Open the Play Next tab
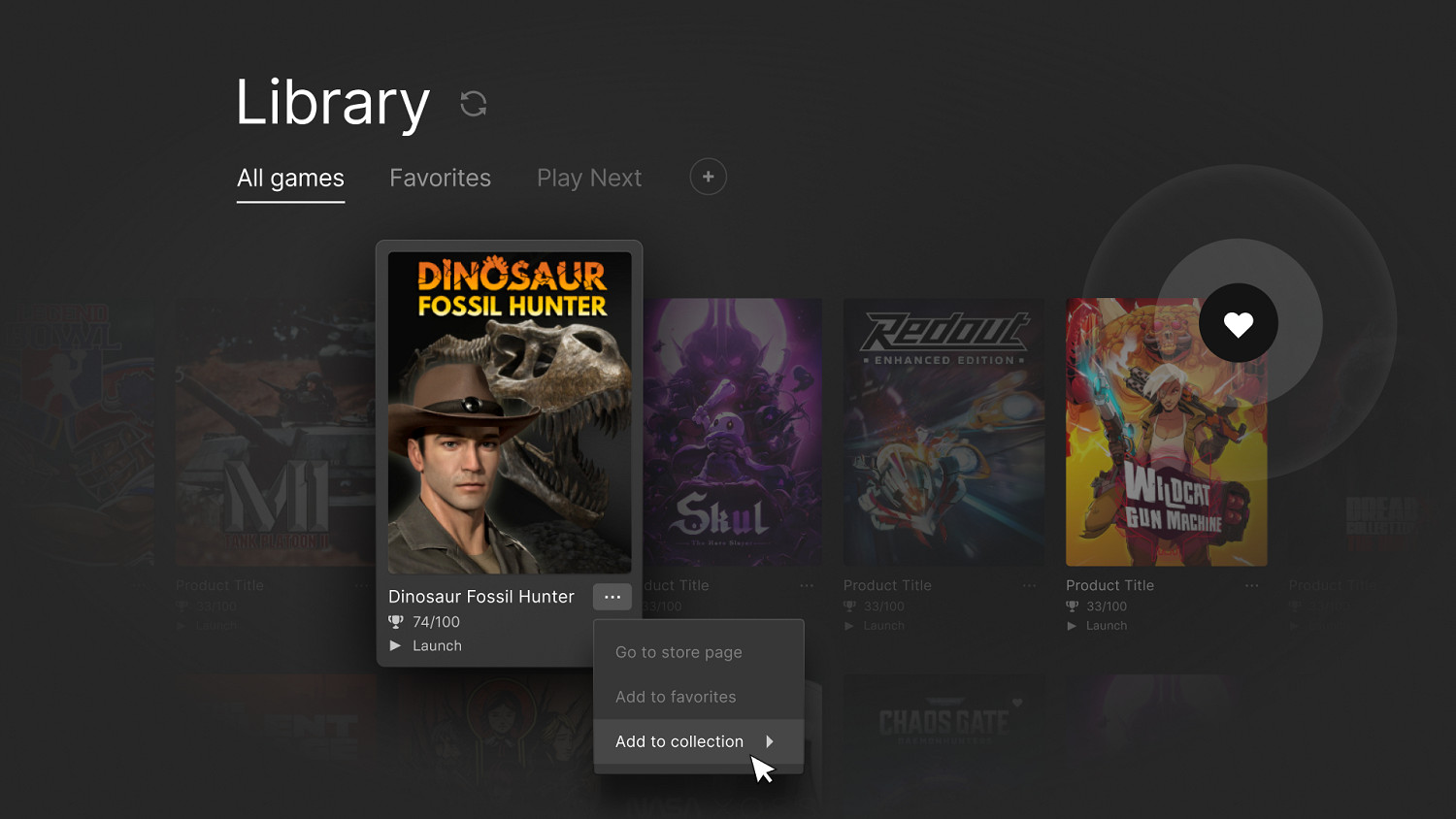The width and height of the screenshot is (1456, 819). tap(588, 179)
